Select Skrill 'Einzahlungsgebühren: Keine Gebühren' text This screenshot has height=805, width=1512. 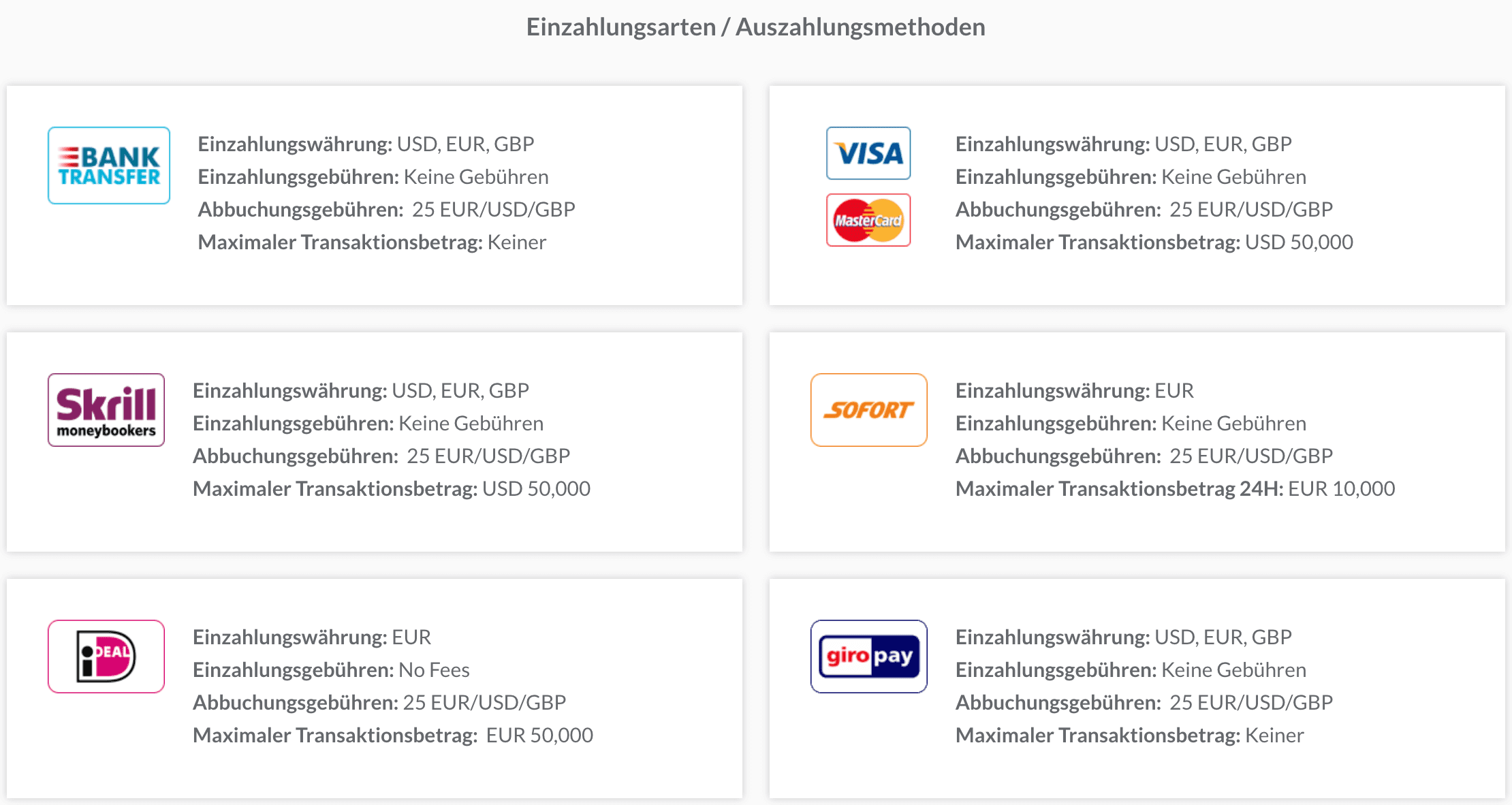coord(368,424)
